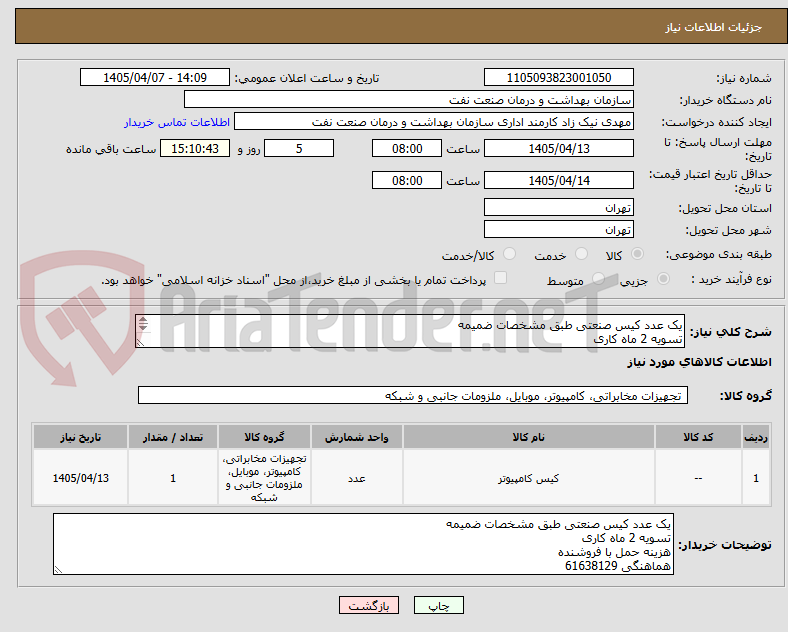Screen dimensions: 788x632
Task: Click the scroll down arrow in description box
Action: pyautogui.click(x=143, y=328)
